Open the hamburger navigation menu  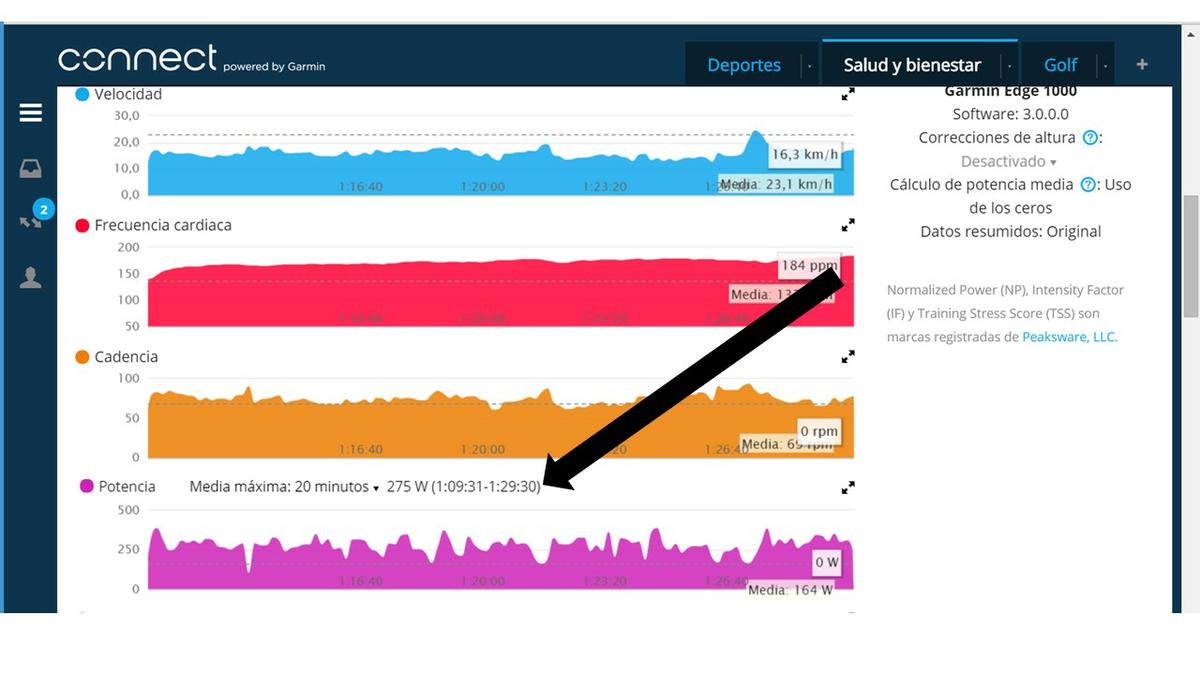(31, 113)
